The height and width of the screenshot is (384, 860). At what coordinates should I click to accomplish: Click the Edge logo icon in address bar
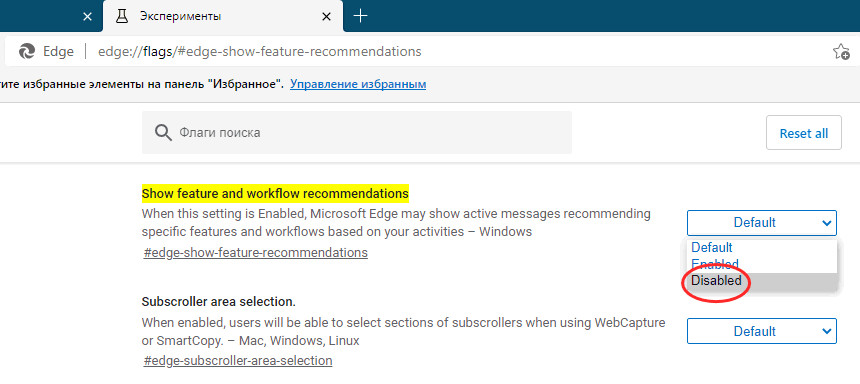[x=27, y=52]
